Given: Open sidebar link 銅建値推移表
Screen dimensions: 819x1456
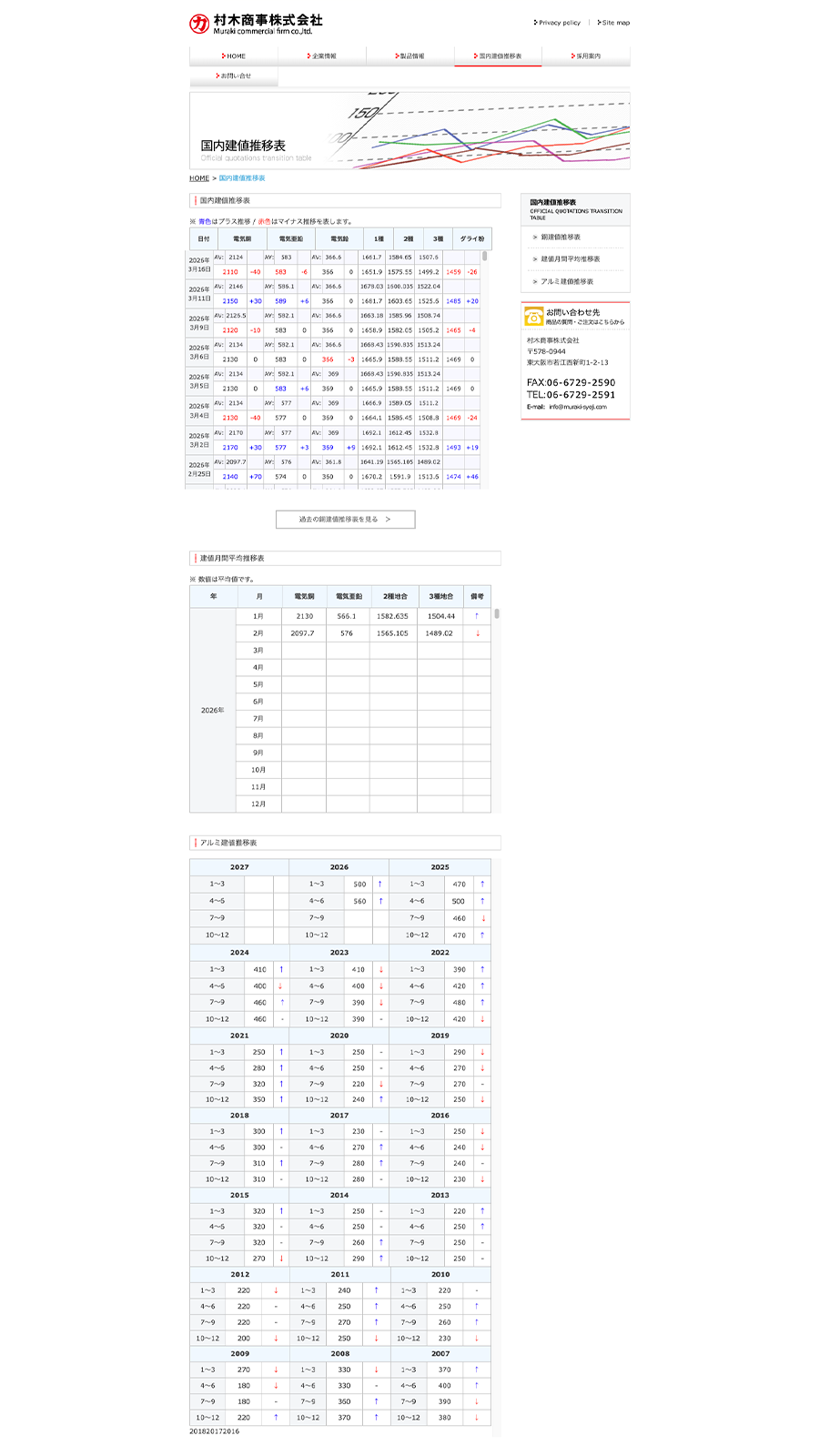Looking at the screenshot, I should coord(561,237).
